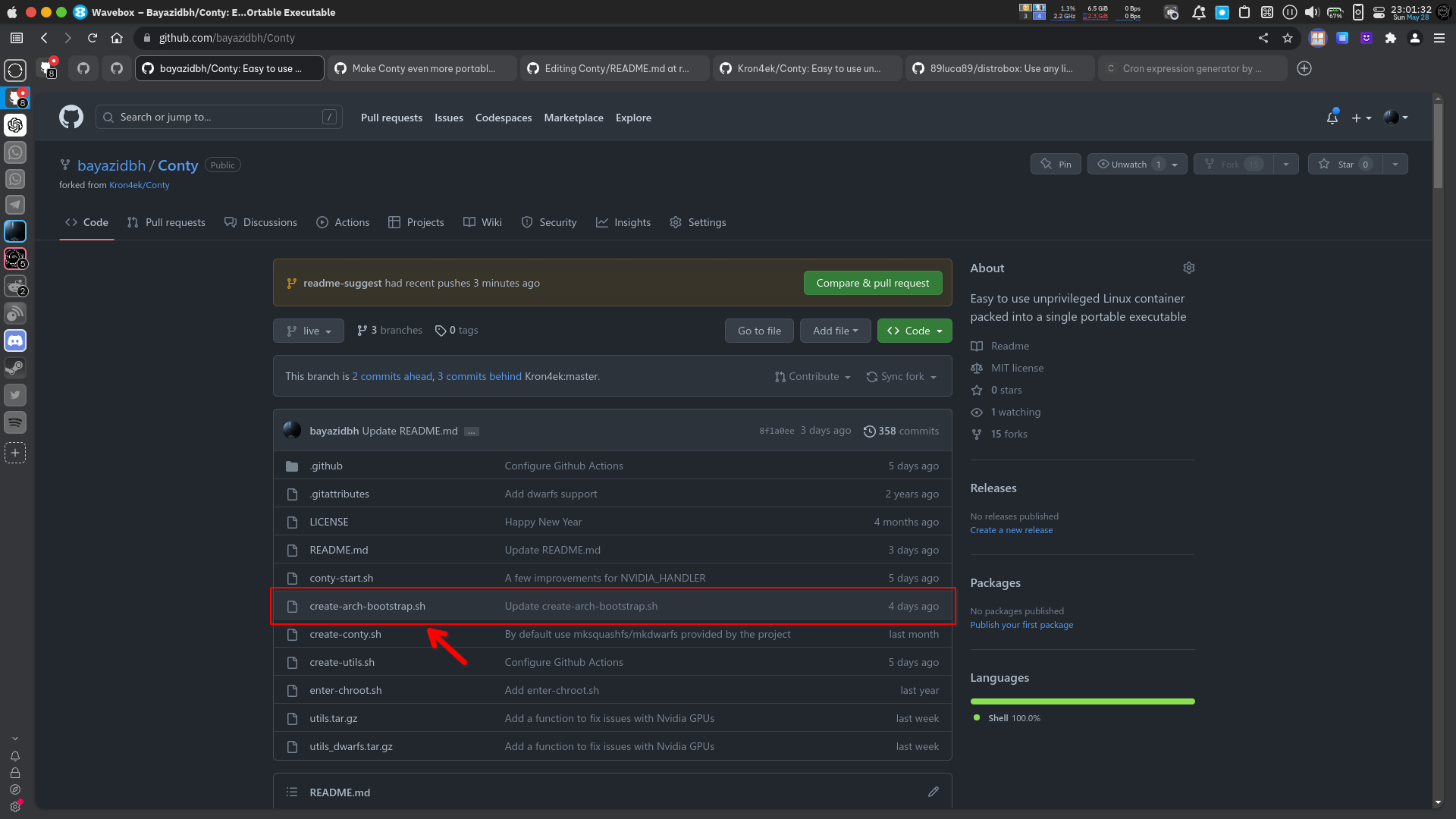Click the Go to file button
The height and width of the screenshot is (819, 1456).
(759, 331)
